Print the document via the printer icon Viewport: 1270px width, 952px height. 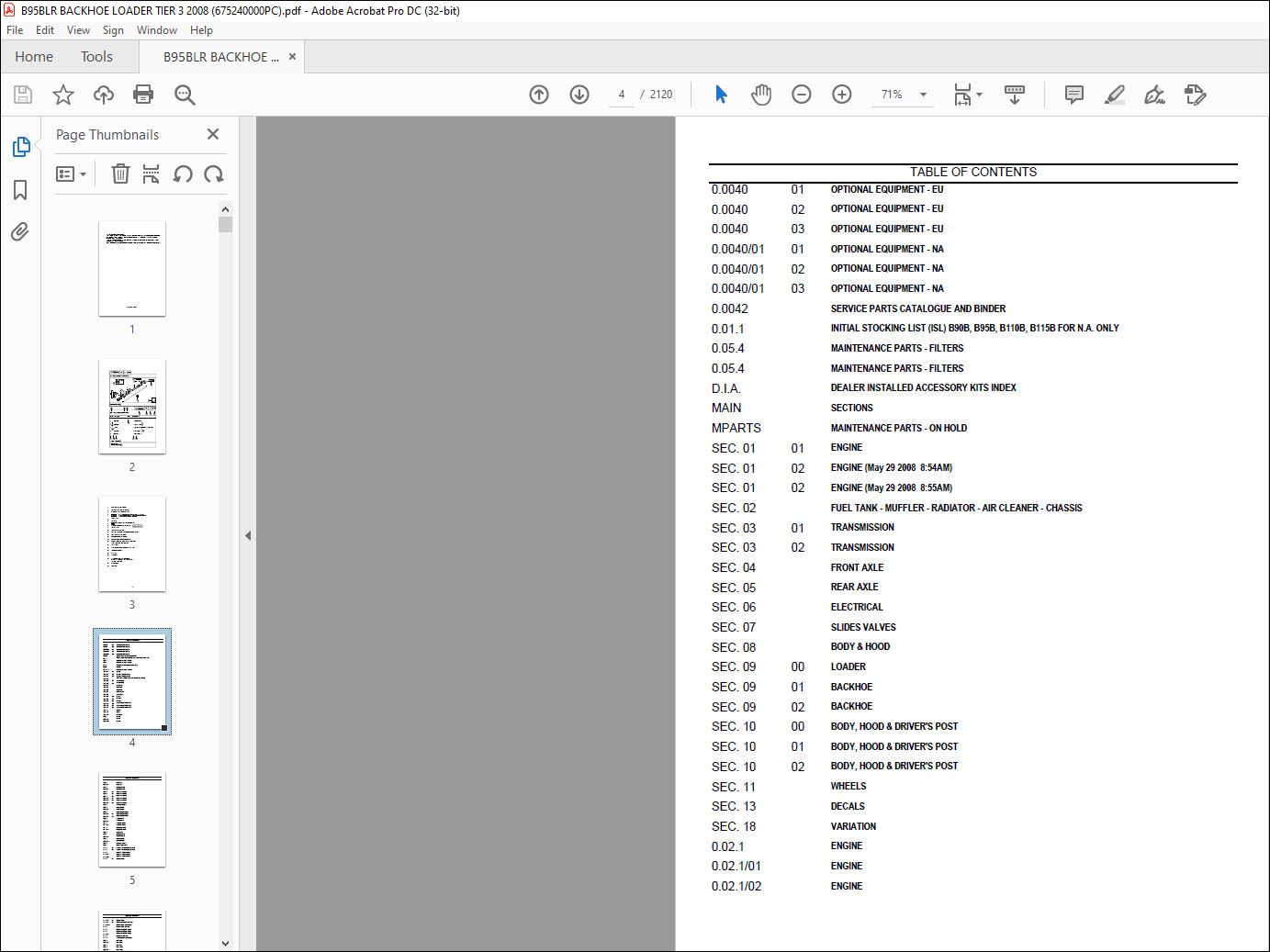pos(143,95)
